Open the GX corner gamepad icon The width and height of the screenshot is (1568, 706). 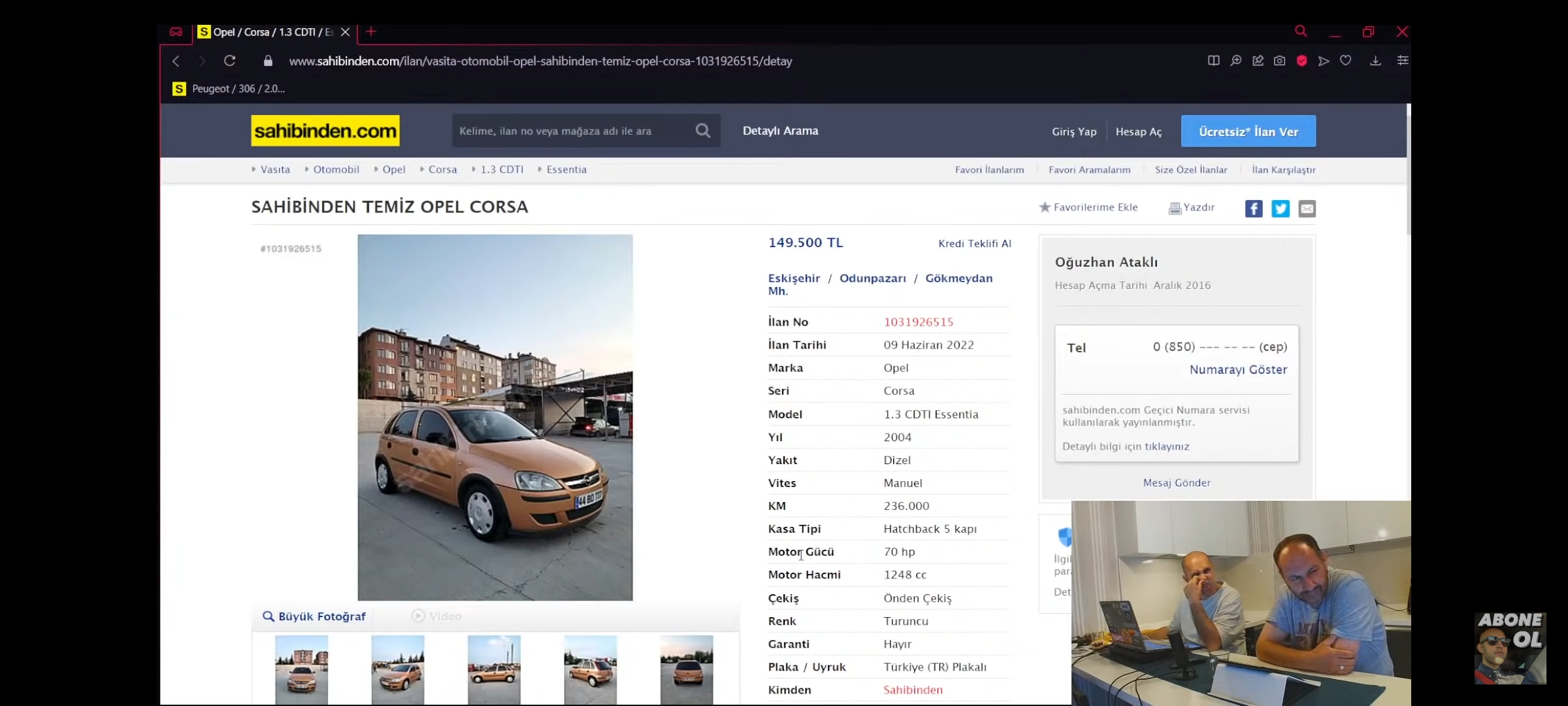point(176,31)
